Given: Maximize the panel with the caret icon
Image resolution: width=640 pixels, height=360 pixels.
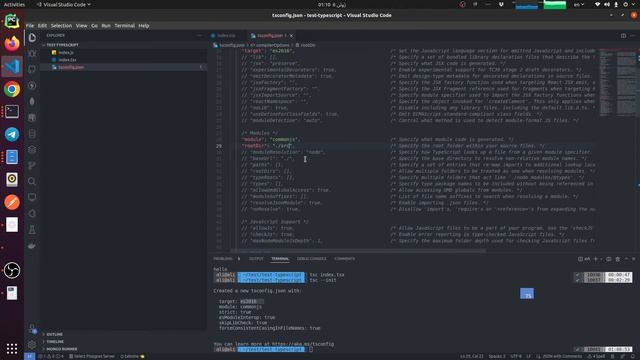Looking at the screenshot, I should click(x=626, y=259).
